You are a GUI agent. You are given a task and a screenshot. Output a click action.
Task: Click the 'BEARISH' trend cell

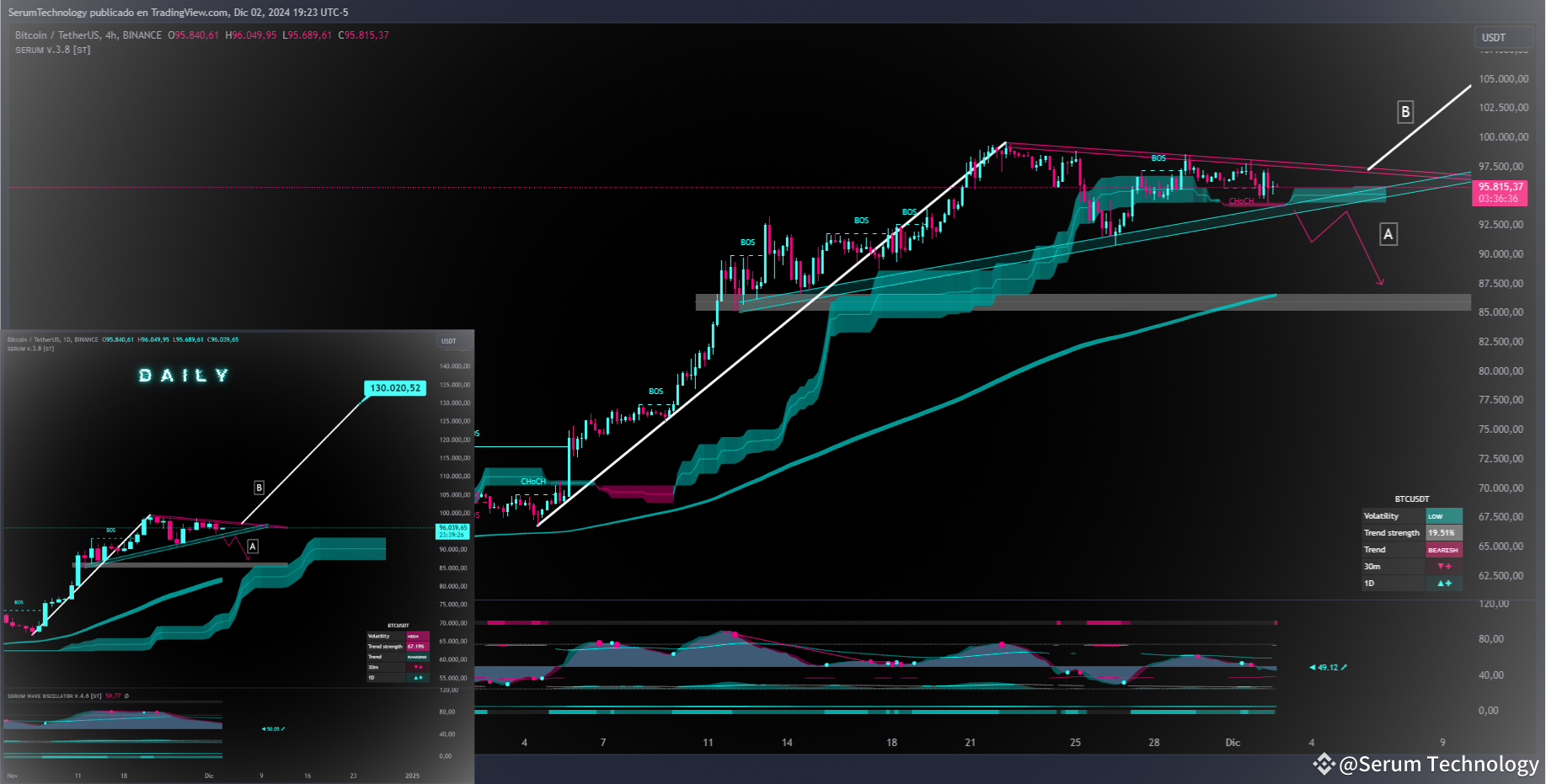pyautogui.click(x=1444, y=550)
